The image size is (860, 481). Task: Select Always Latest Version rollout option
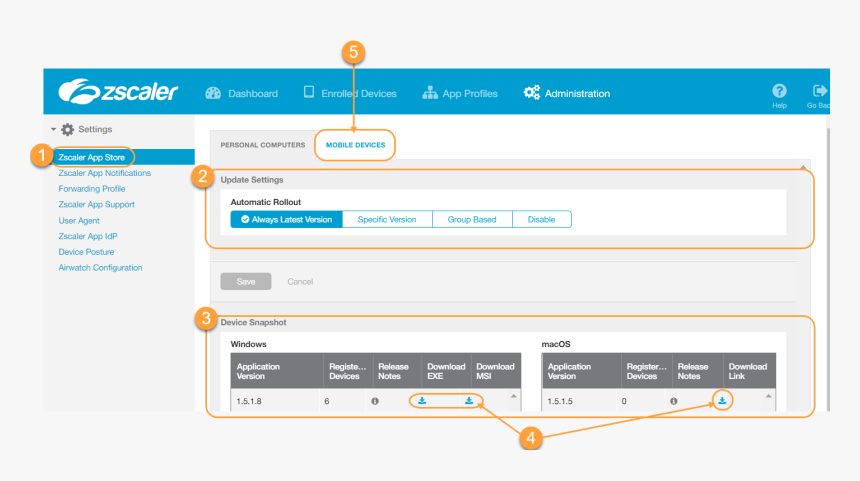click(287, 219)
